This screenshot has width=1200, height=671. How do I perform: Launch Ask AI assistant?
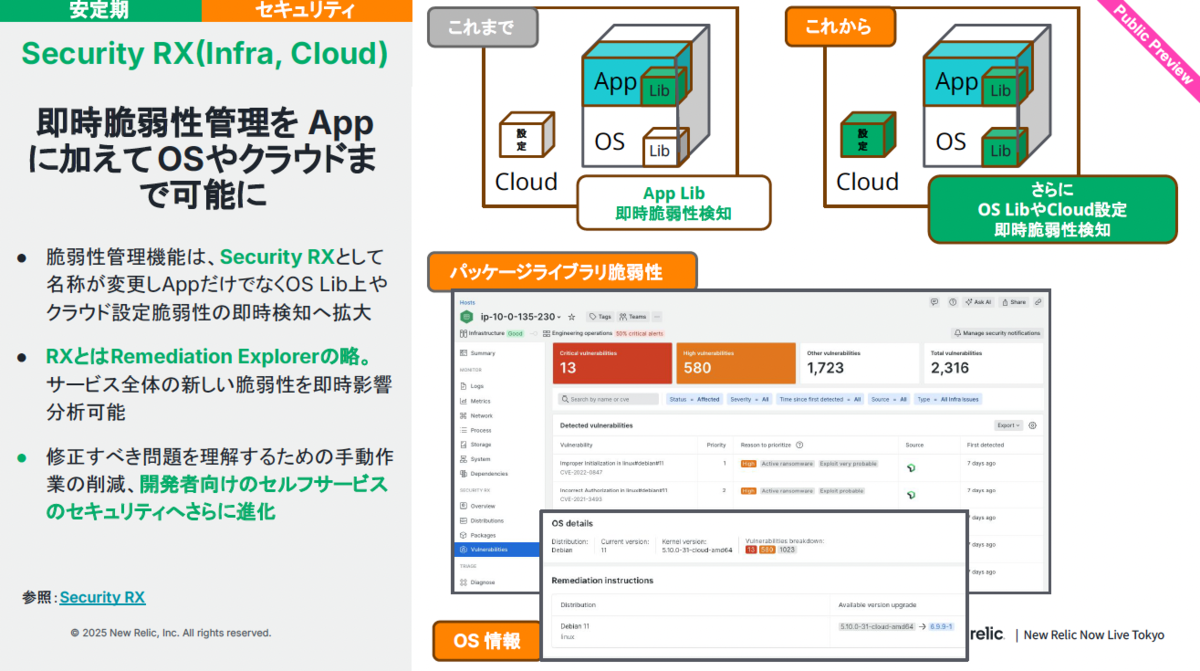point(978,301)
